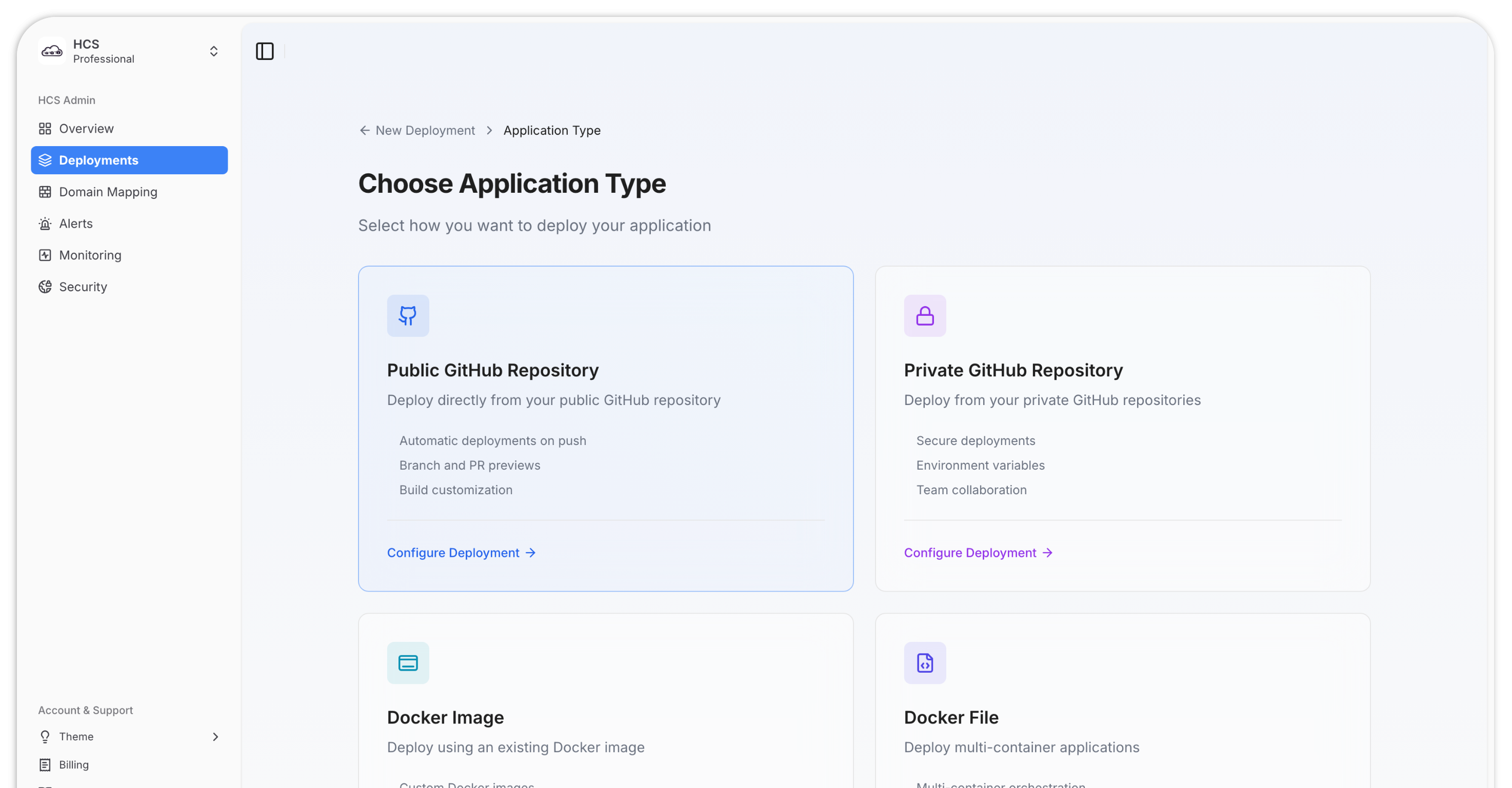Click the Docker Image card icon

[408, 662]
